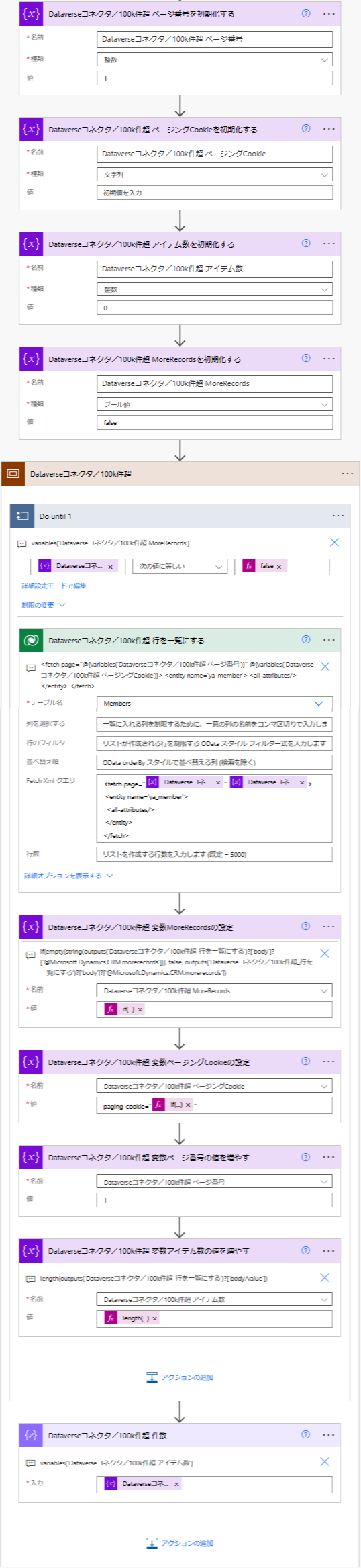Click the Fetch Xml クエリ text area
The width and height of the screenshot is (361, 1568).
point(215,808)
